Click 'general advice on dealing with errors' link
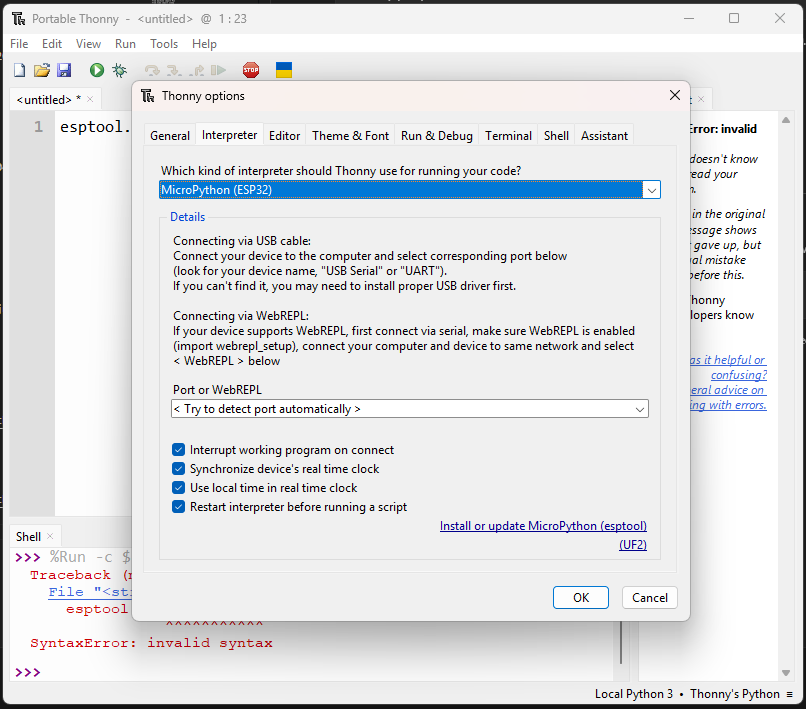This screenshot has width=806, height=709. click(x=728, y=397)
